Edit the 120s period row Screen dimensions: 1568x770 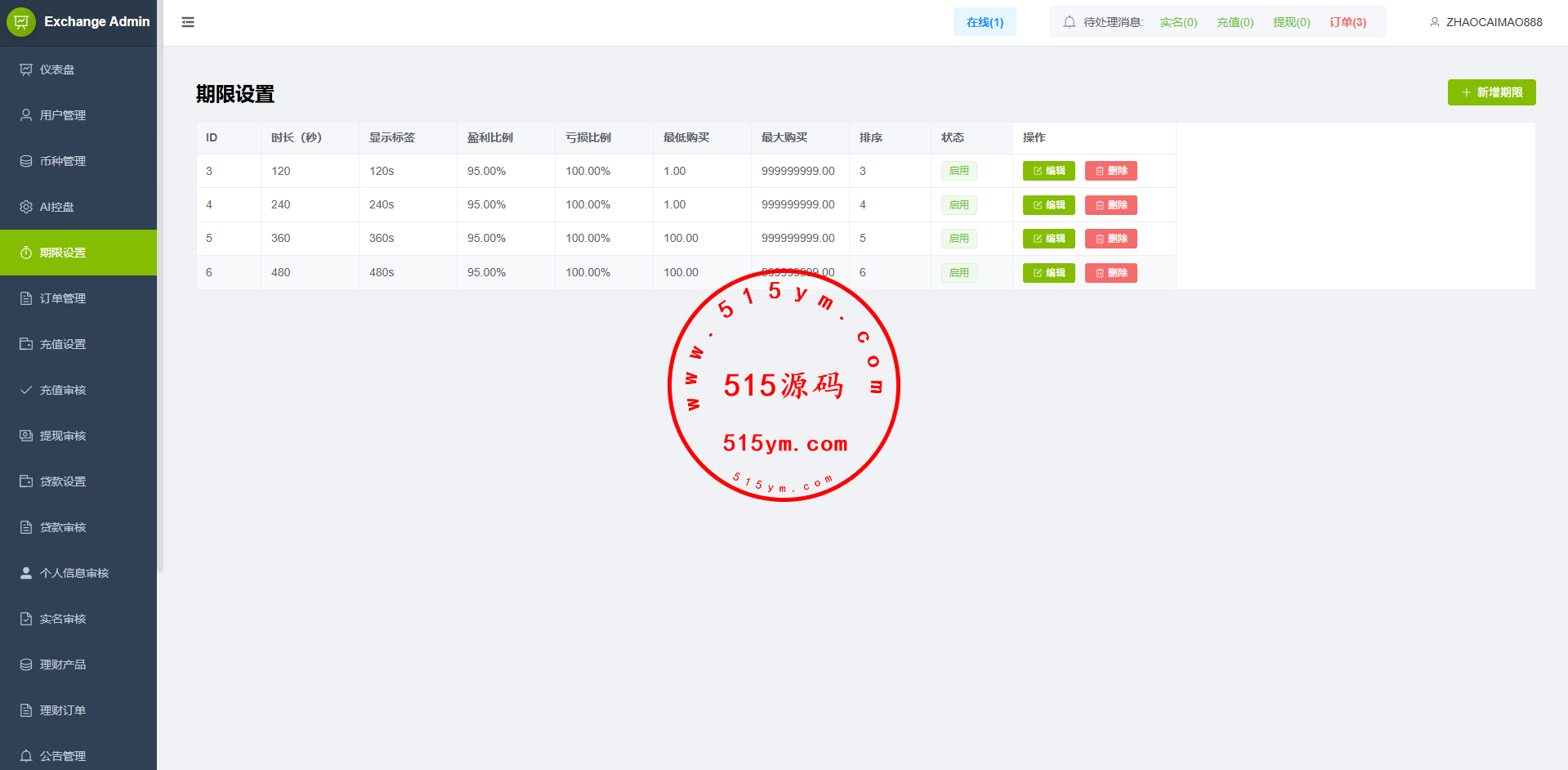point(1048,171)
